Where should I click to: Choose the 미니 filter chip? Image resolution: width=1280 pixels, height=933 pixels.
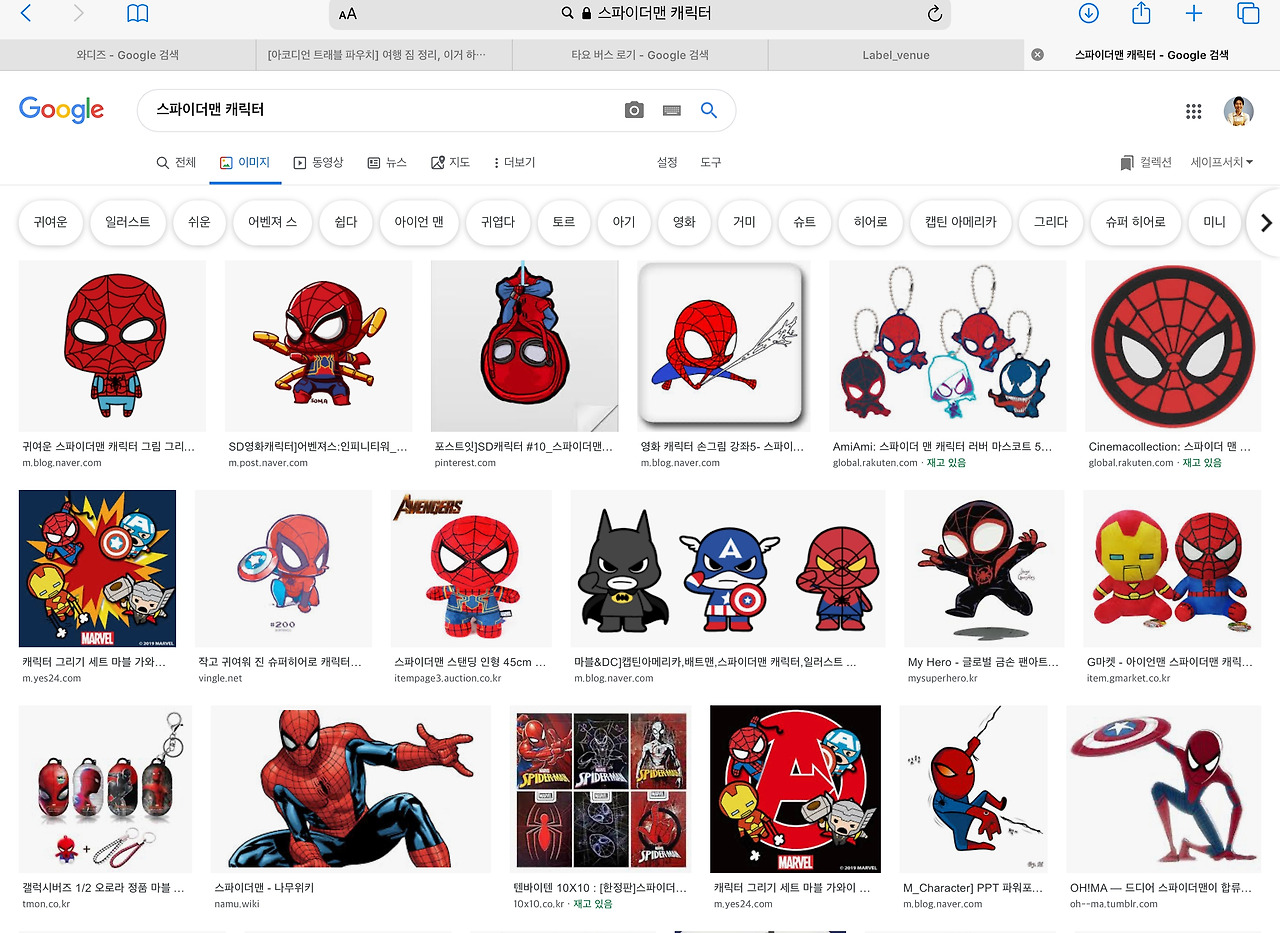1215,222
